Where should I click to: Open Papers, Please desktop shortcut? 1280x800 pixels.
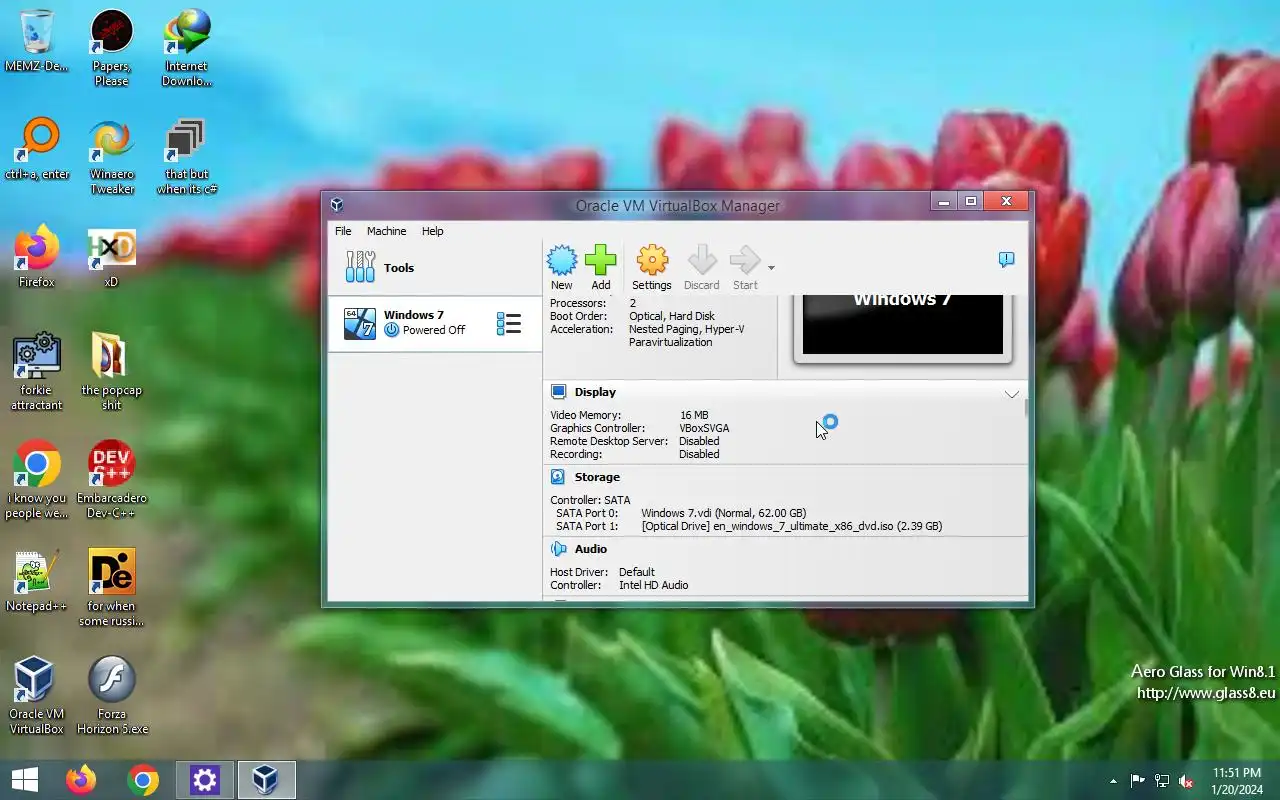click(111, 47)
